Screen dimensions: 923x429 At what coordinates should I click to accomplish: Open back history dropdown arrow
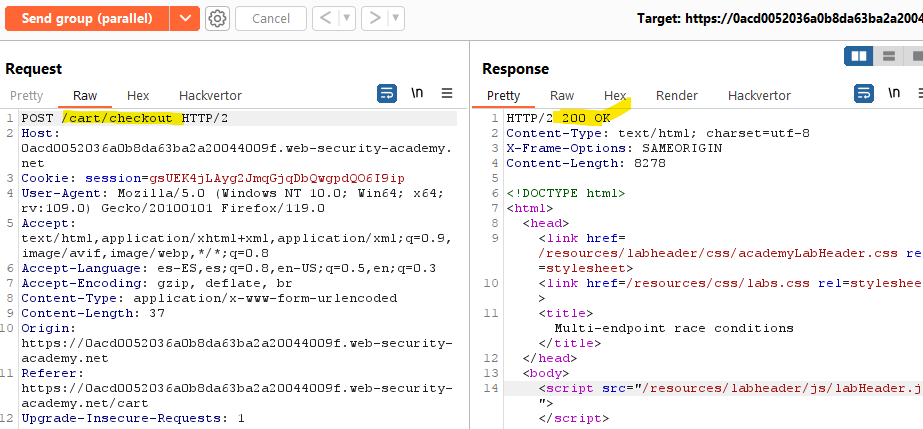(347, 18)
